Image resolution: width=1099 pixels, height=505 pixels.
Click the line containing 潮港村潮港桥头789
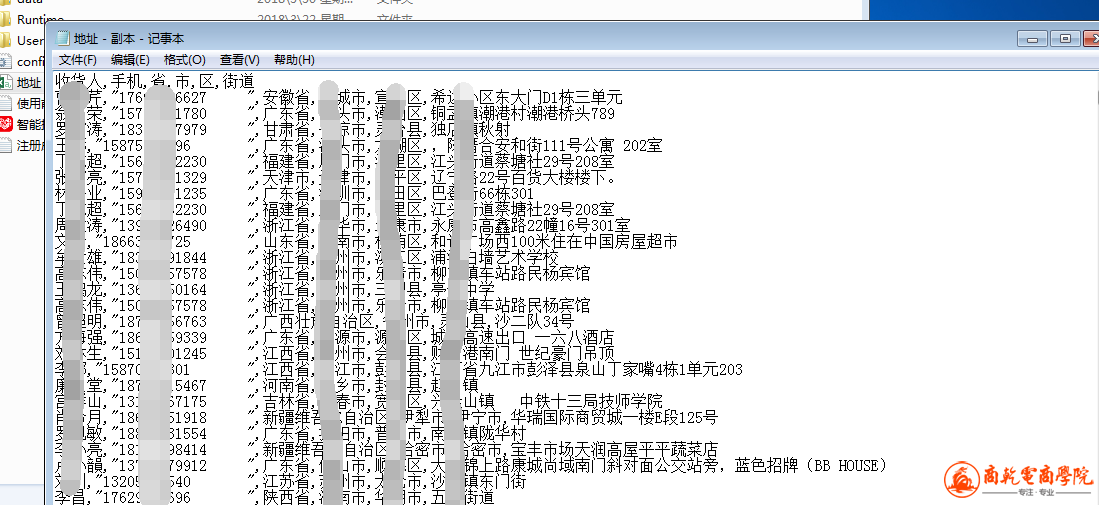[335, 113]
